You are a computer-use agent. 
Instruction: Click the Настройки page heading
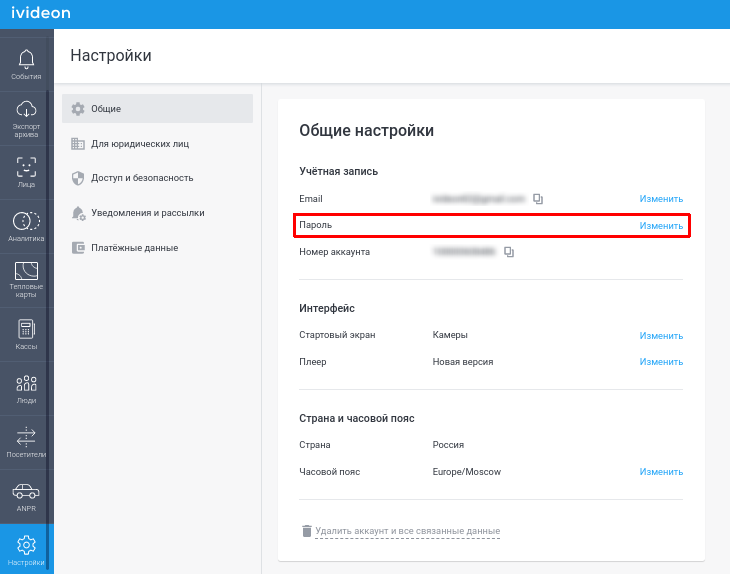(111, 55)
